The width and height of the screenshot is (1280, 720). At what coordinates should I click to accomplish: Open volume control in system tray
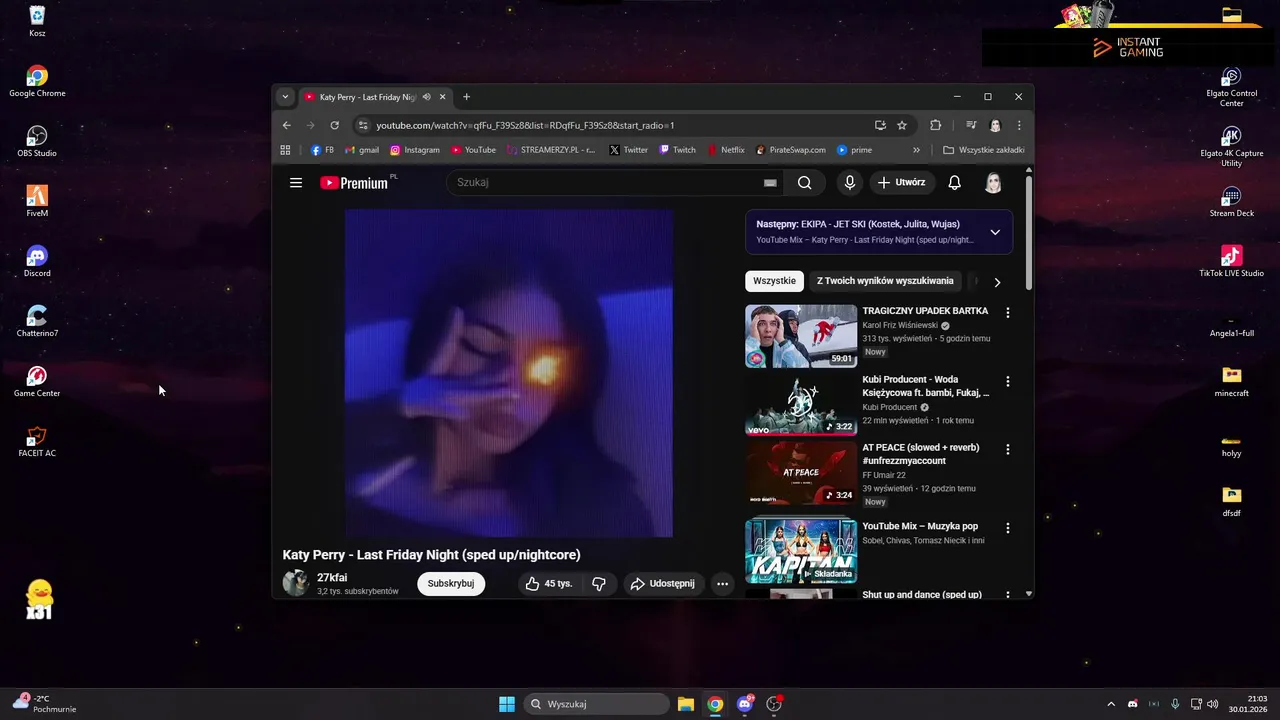[x=1213, y=704]
